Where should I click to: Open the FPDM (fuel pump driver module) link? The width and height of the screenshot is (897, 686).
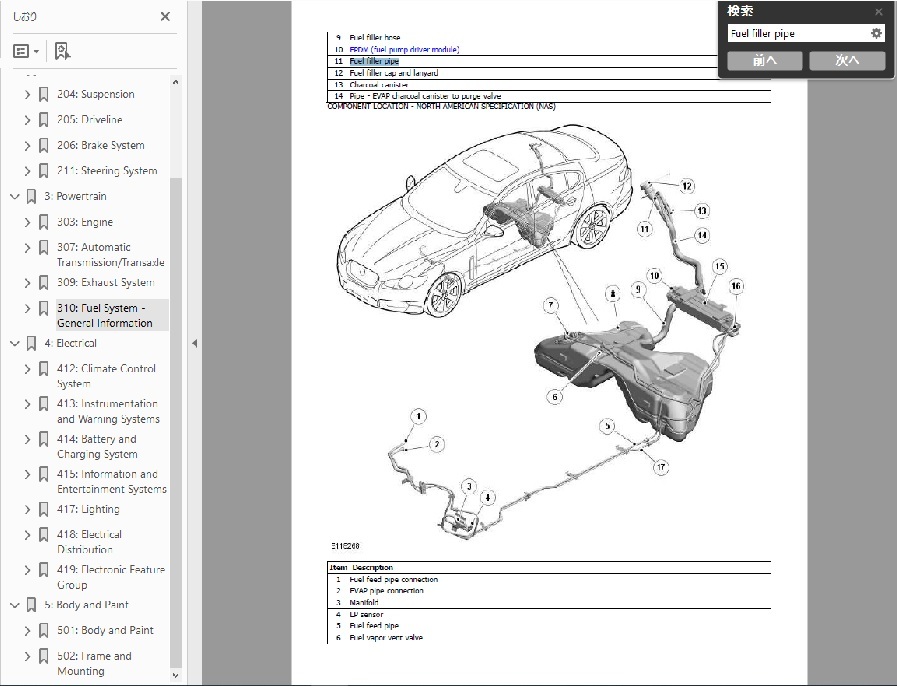[404, 50]
